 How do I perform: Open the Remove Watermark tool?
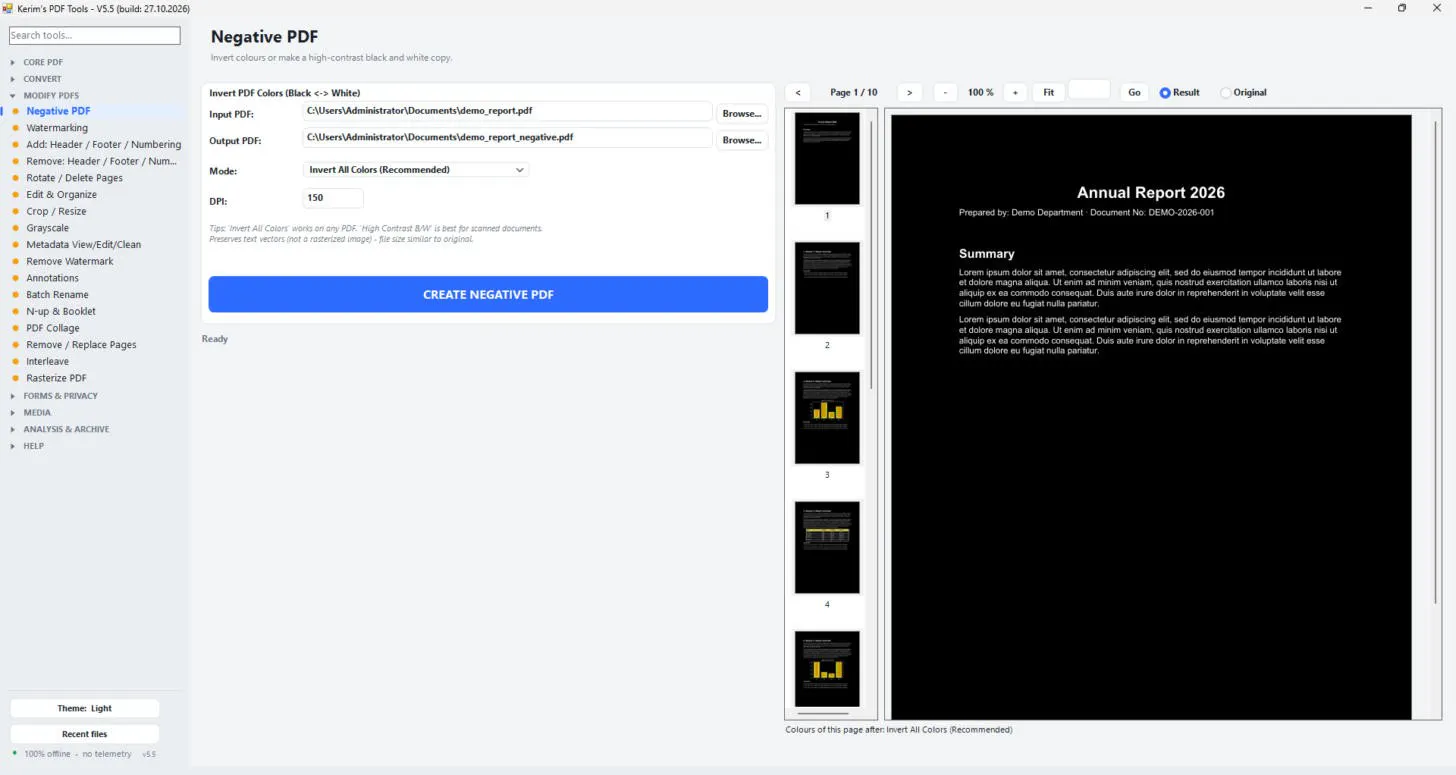[70, 262]
